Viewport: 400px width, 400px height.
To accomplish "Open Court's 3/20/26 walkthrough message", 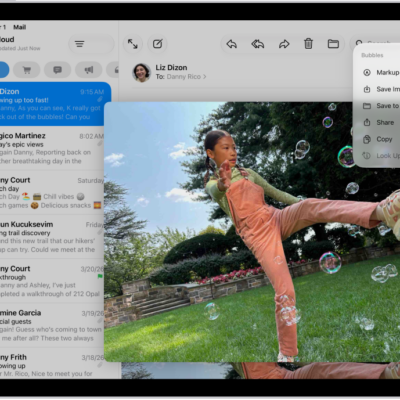I will (x=52, y=281).
